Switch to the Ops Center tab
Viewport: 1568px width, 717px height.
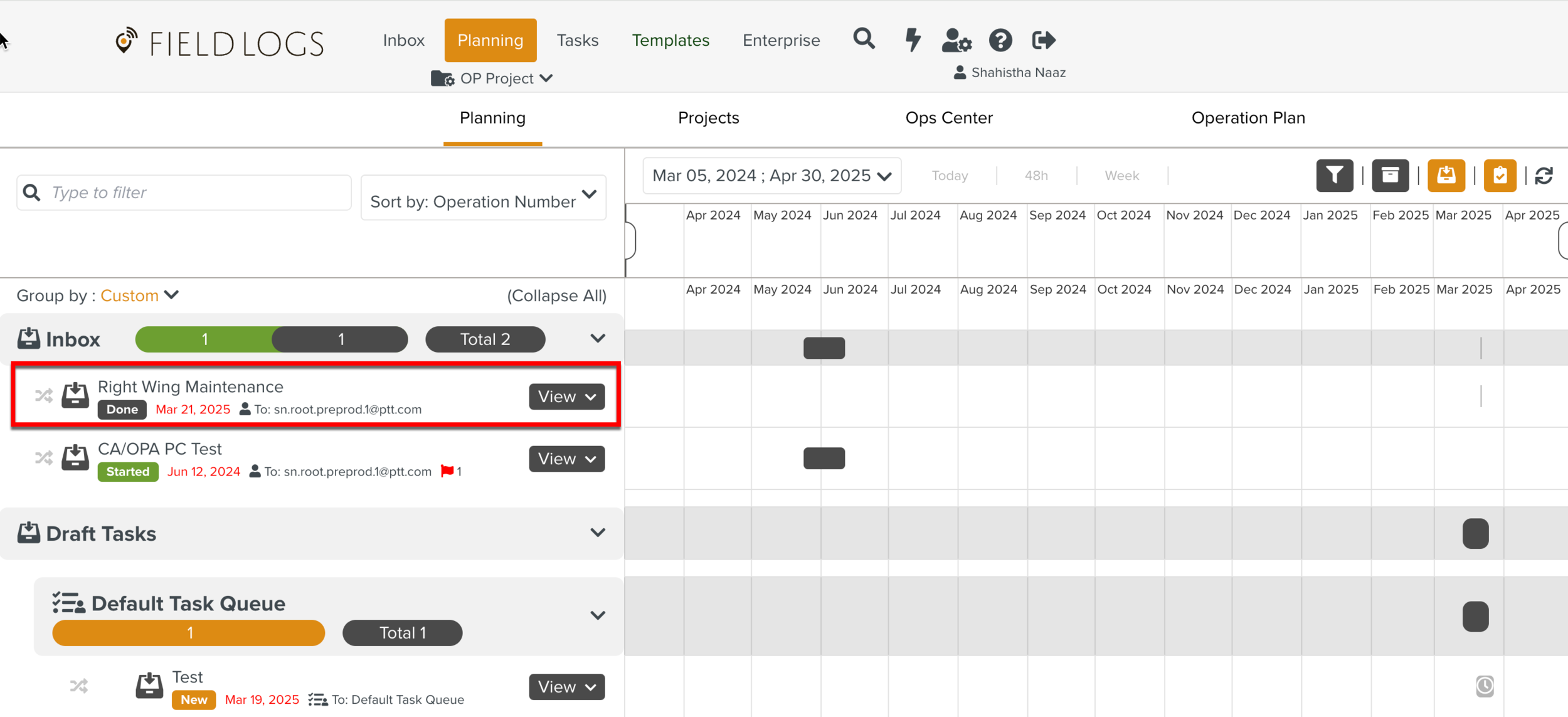(948, 118)
